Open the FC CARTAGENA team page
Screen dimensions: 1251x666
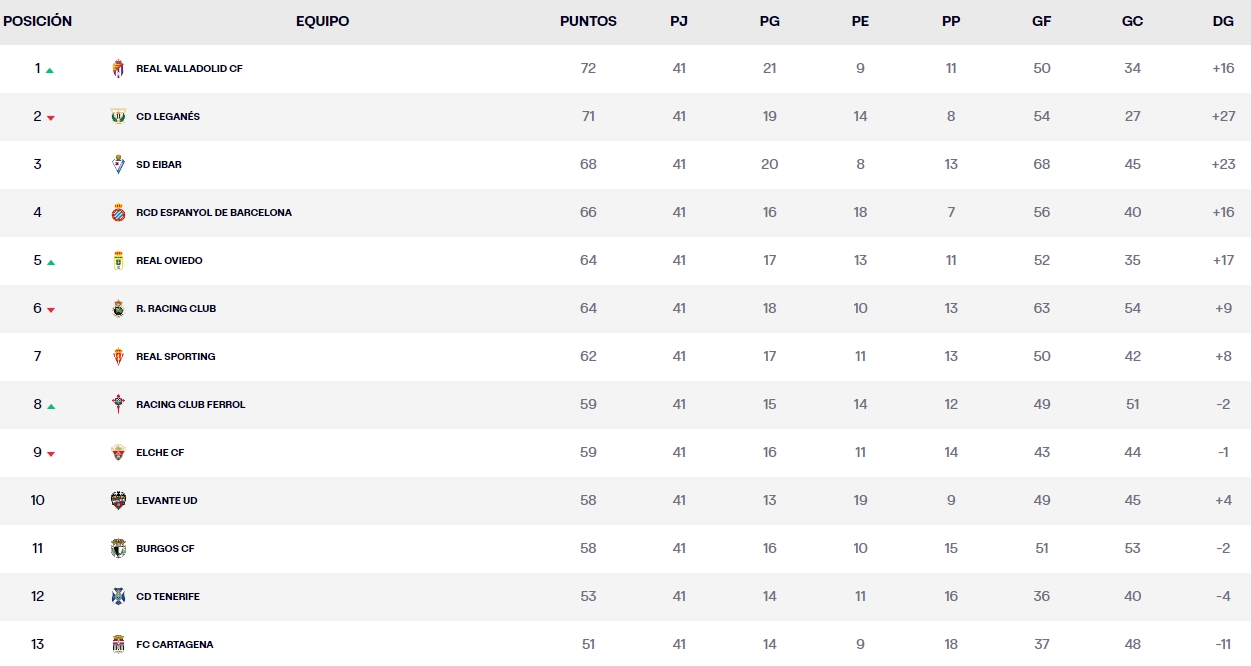pos(175,644)
